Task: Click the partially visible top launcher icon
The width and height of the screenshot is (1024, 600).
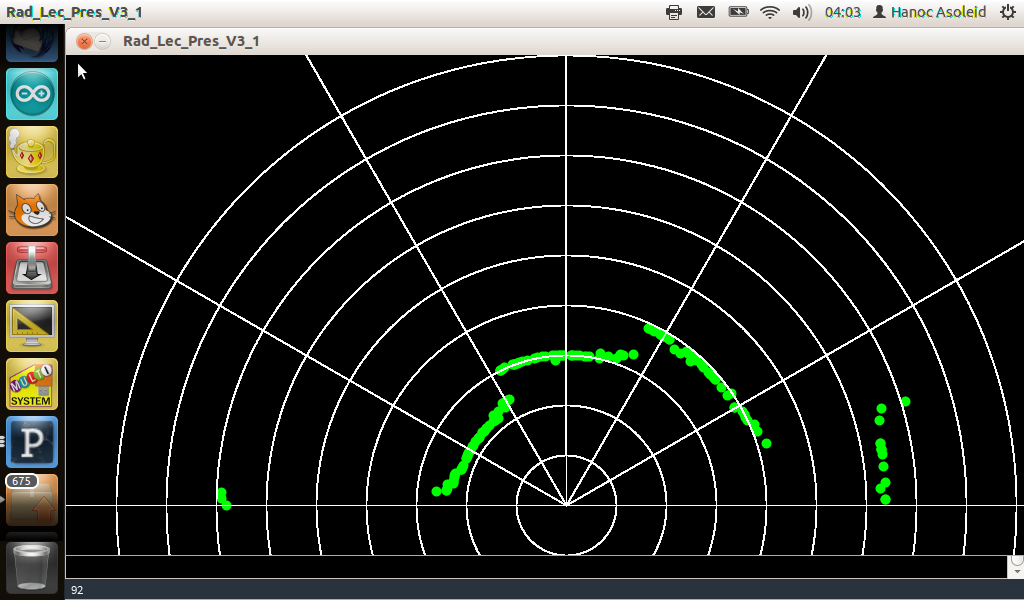Action: (32, 44)
